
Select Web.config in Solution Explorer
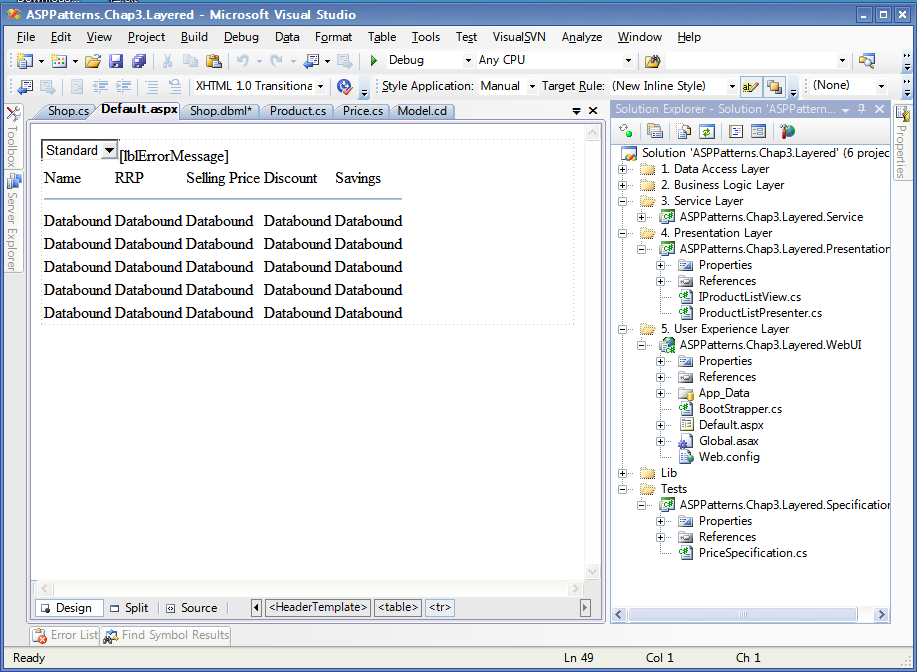729,457
